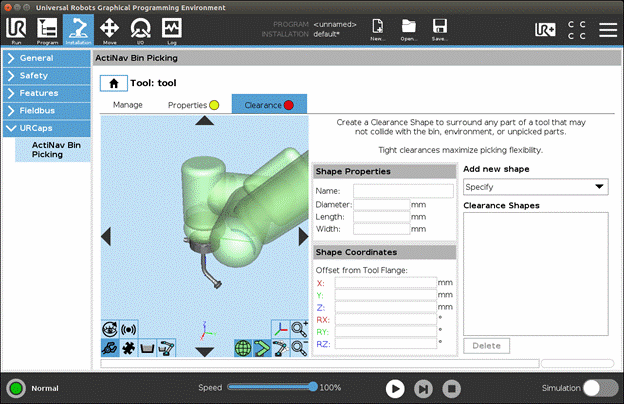This screenshot has width=624, height=404.
Task: Toggle the green globe environment icon
Action: tap(243, 348)
